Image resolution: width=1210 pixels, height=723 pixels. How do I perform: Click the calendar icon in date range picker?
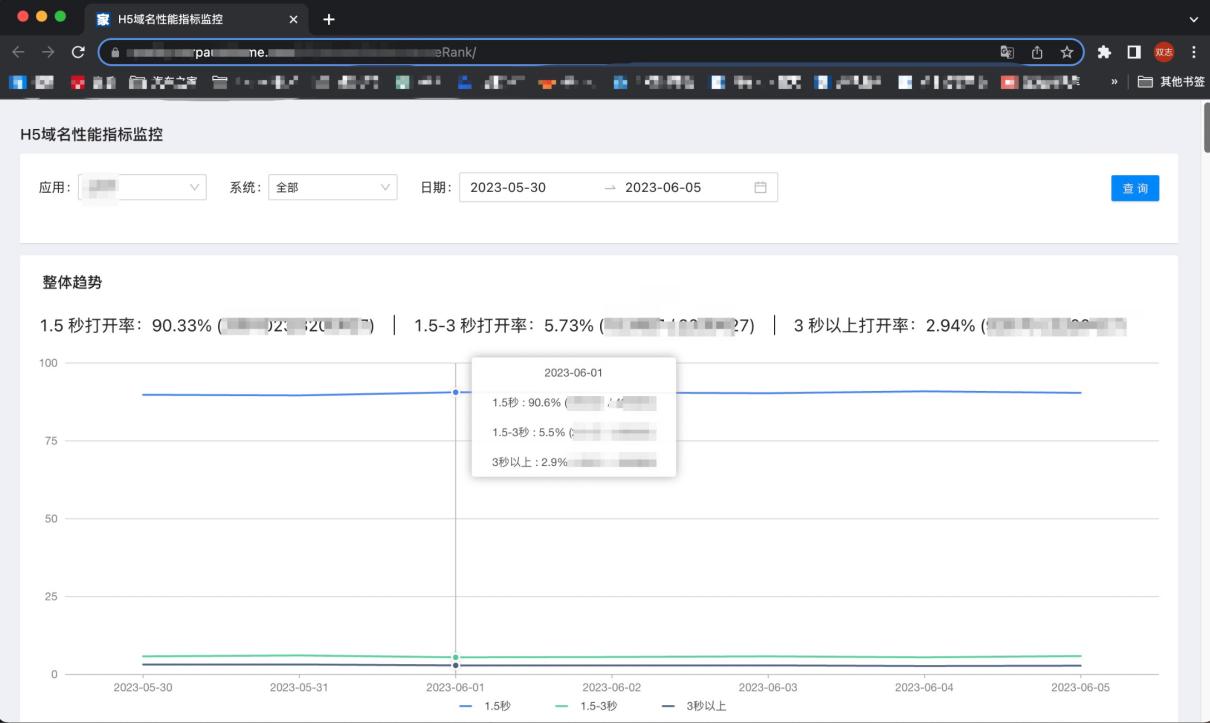[760, 187]
